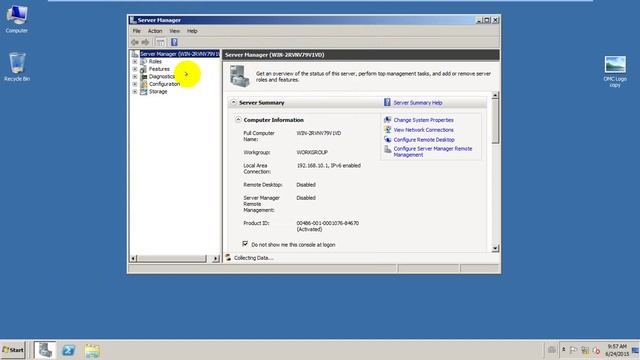Click the WORKGROUP value text
The width and height of the screenshot is (640, 360).
[312, 152]
